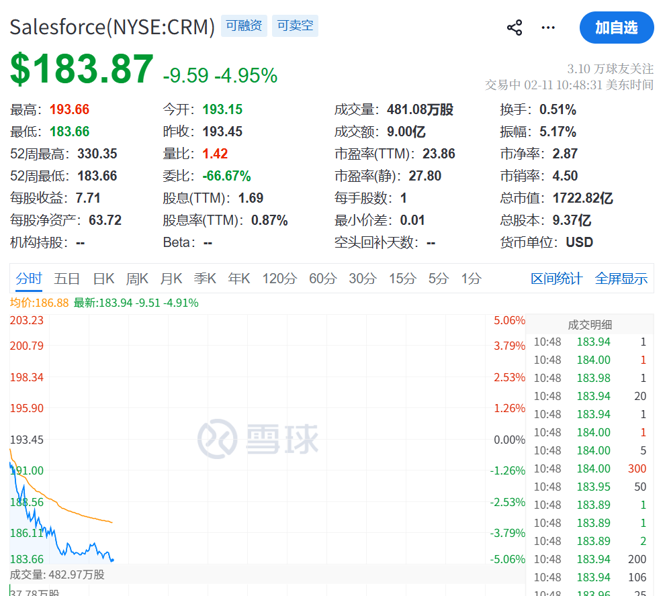Viewport: 667px width, 596px height.
Task: Switch to 60分 interval tab
Action: click(323, 279)
